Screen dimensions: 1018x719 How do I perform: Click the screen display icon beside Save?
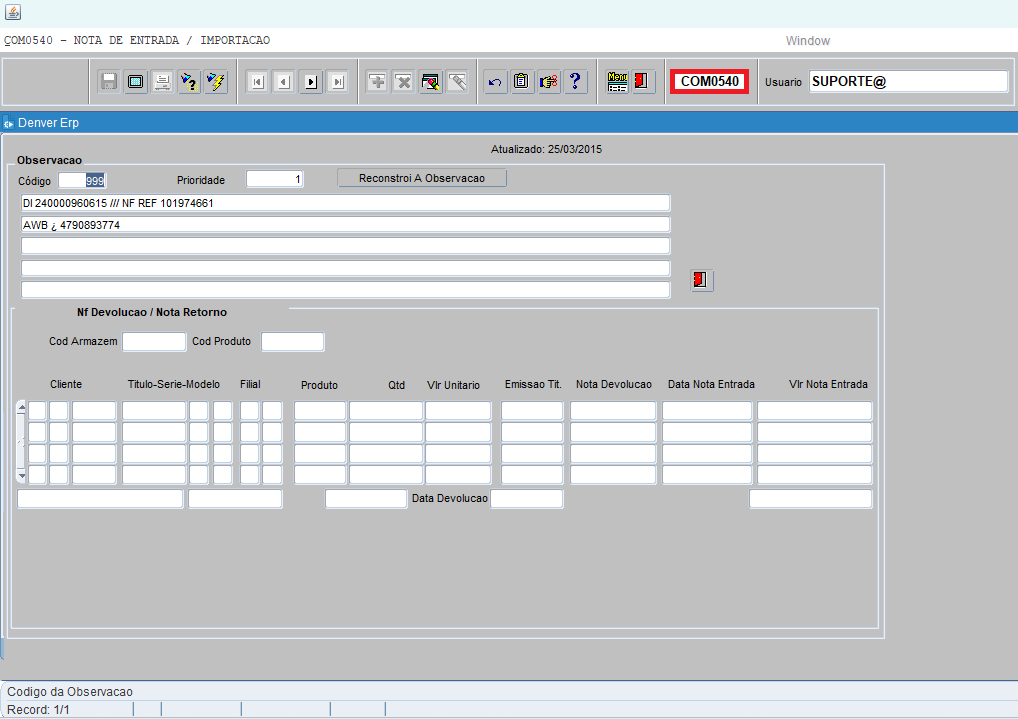(136, 82)
